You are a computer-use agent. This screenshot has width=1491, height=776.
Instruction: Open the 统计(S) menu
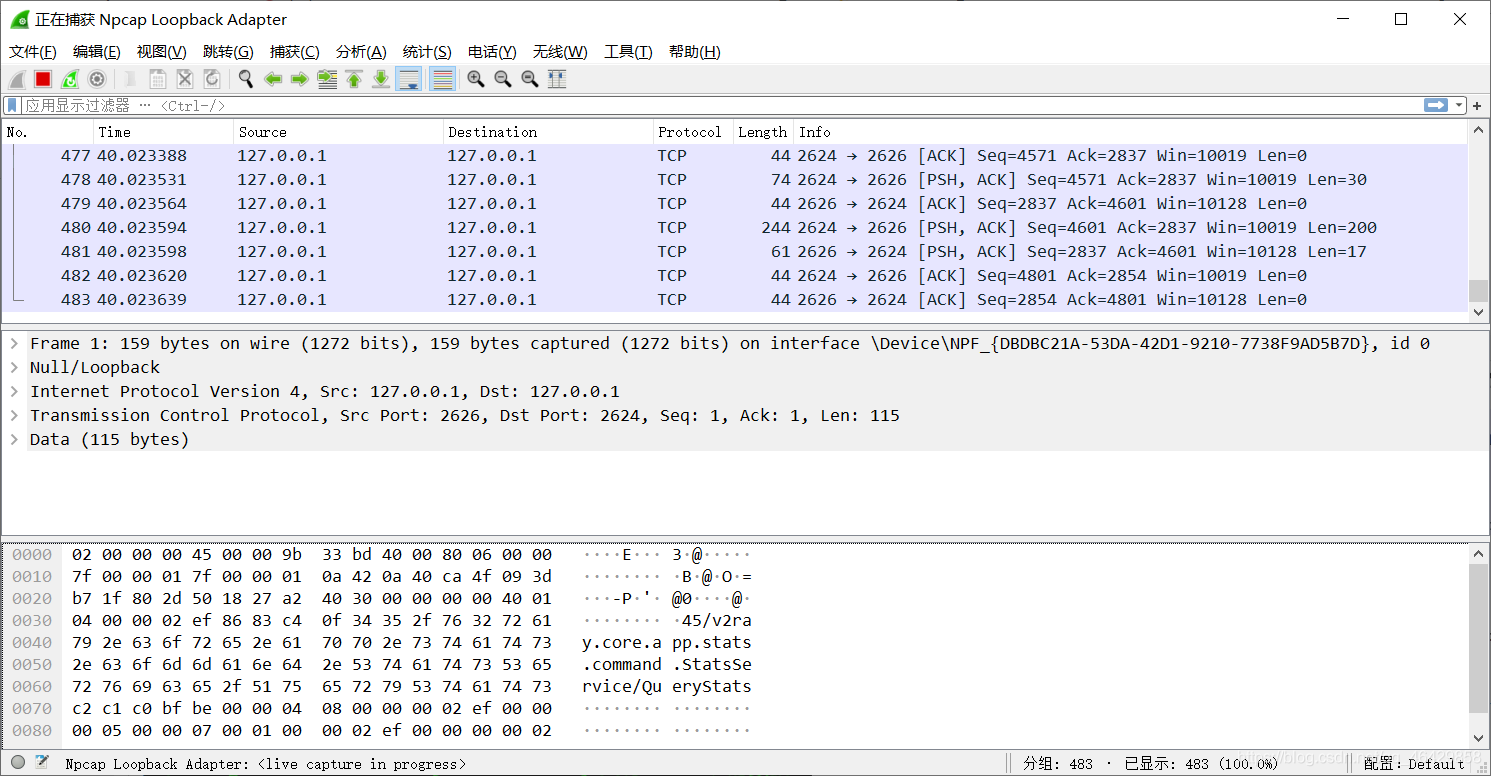click(x=427, y=52)
